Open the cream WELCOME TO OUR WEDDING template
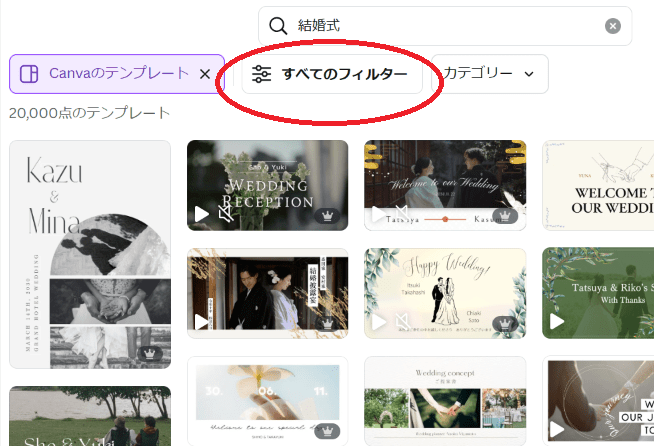The image size is (654, 446). 598,185
